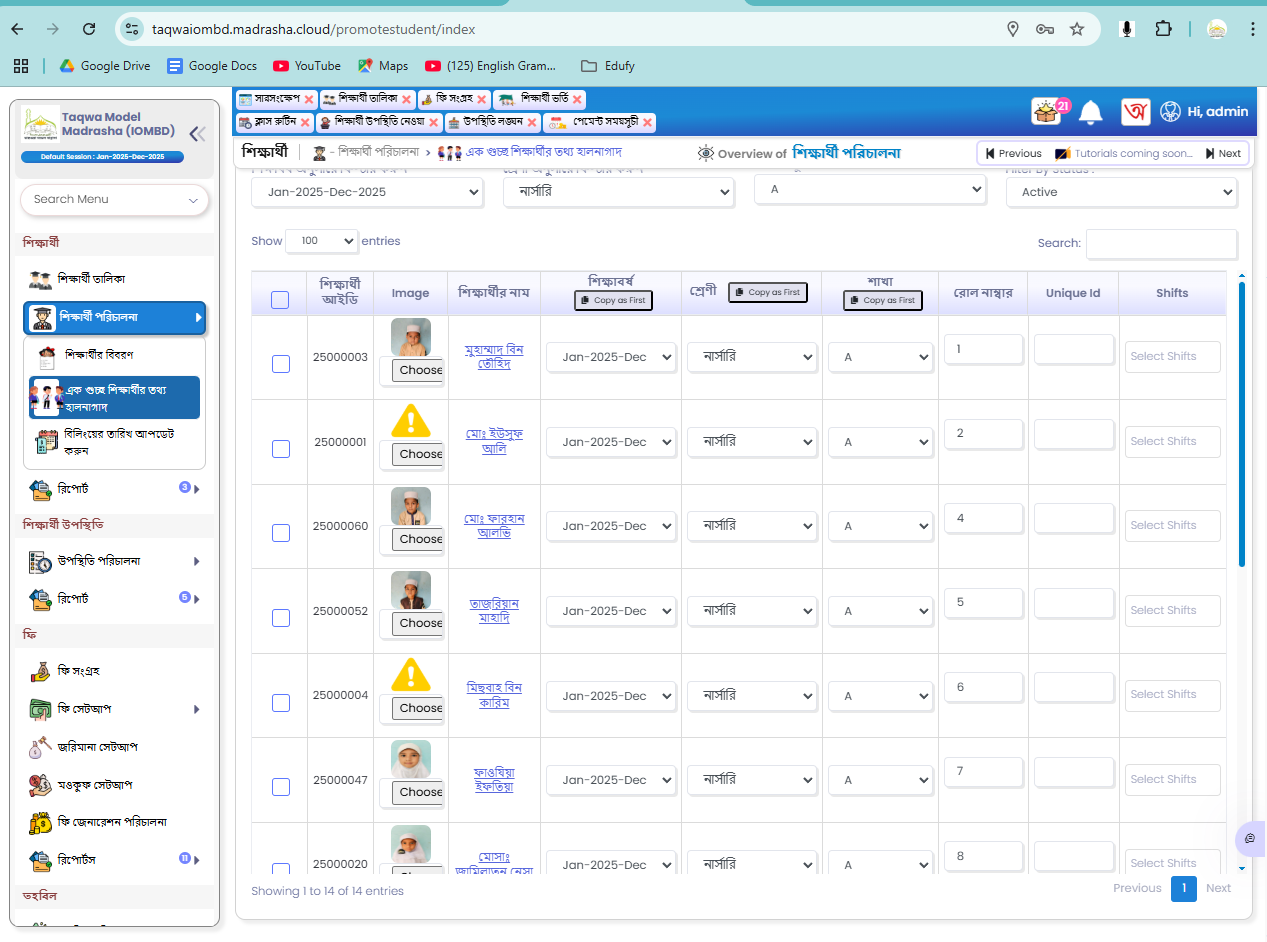Open class dropdown for student 25000003

[752, 357]
